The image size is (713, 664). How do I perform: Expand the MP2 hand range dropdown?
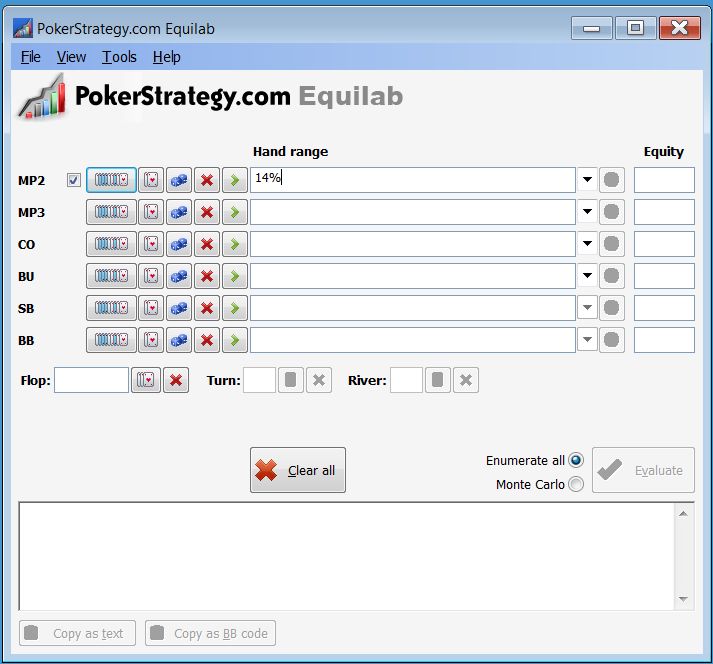coord(587,180)
